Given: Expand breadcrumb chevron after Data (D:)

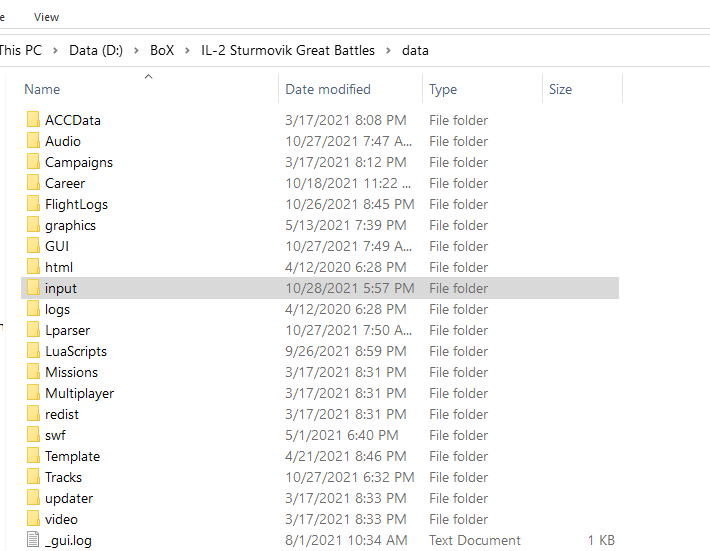Looking at the screenshot, I should tap(136, 50).
